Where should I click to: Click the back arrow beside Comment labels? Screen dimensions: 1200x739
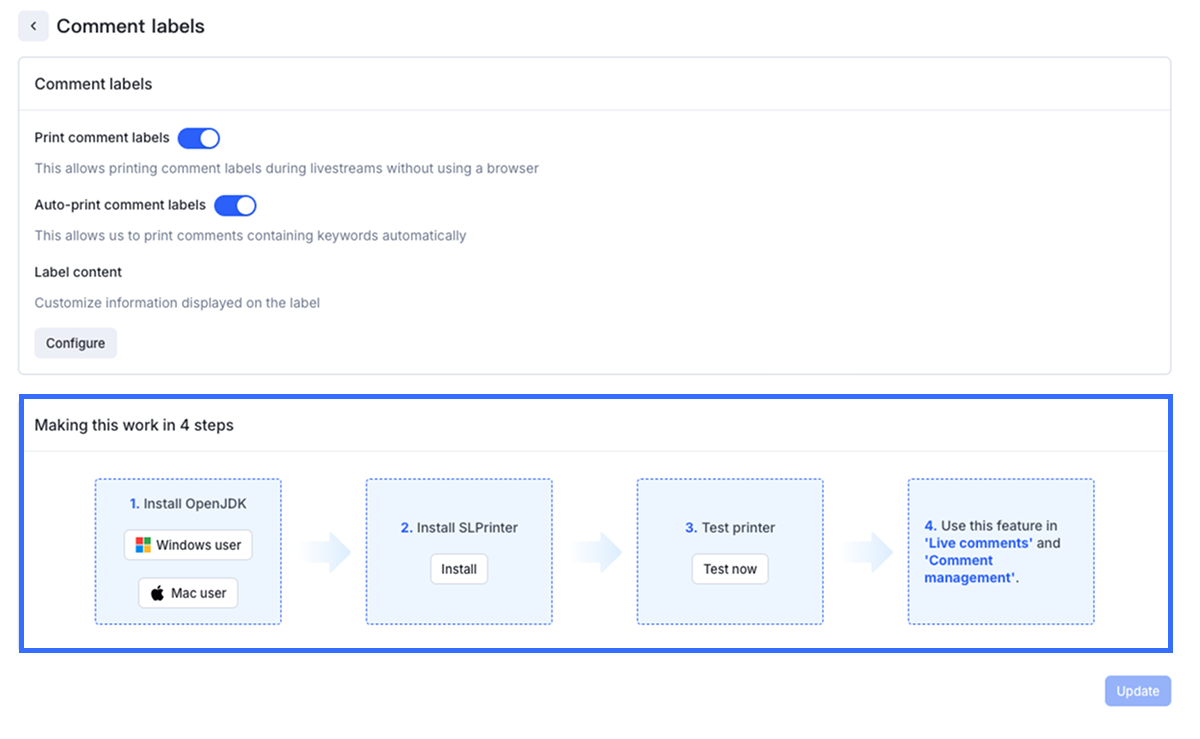[x=33, y=26]
